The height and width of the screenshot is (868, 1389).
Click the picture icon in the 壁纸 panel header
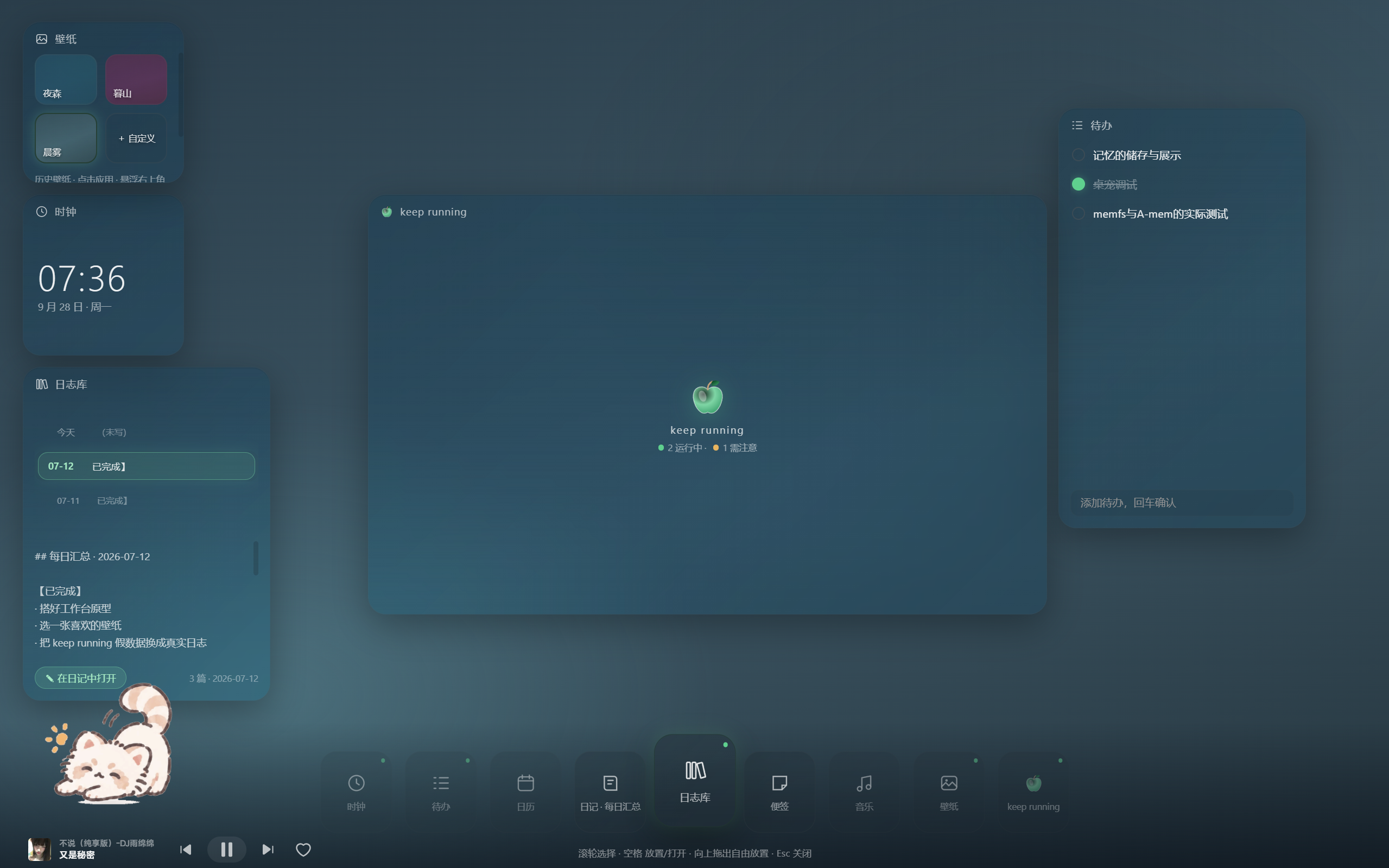[x=41, y=39]
